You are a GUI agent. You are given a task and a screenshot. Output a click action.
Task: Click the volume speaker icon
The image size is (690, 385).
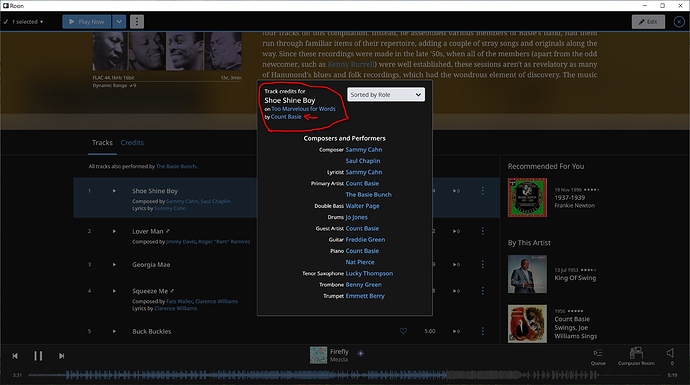(671, 353)
